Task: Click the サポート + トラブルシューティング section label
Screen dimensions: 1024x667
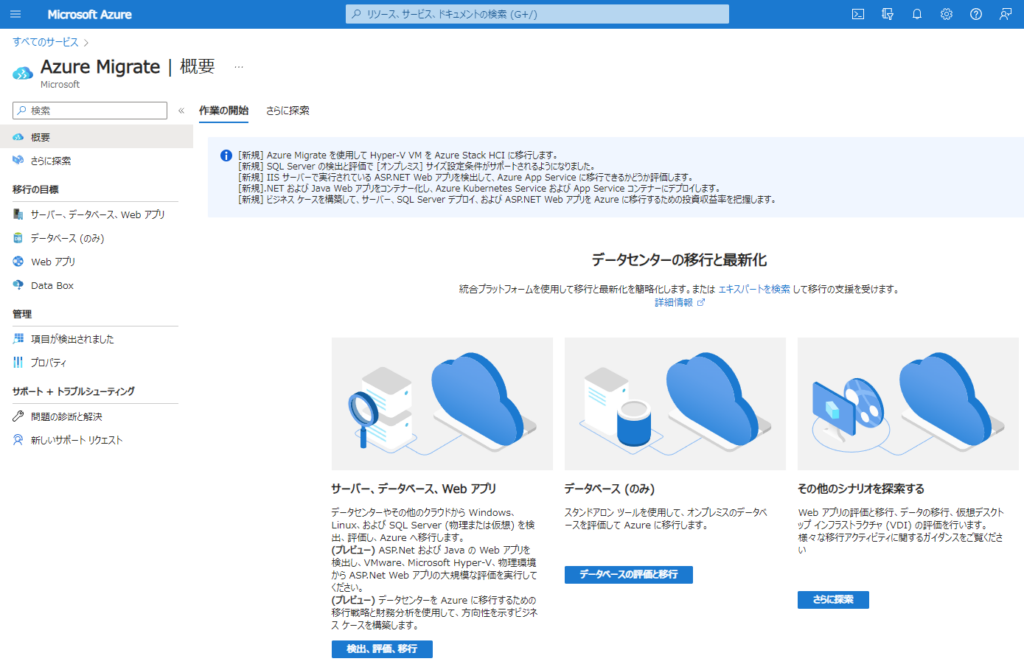Action: point(73,391)
